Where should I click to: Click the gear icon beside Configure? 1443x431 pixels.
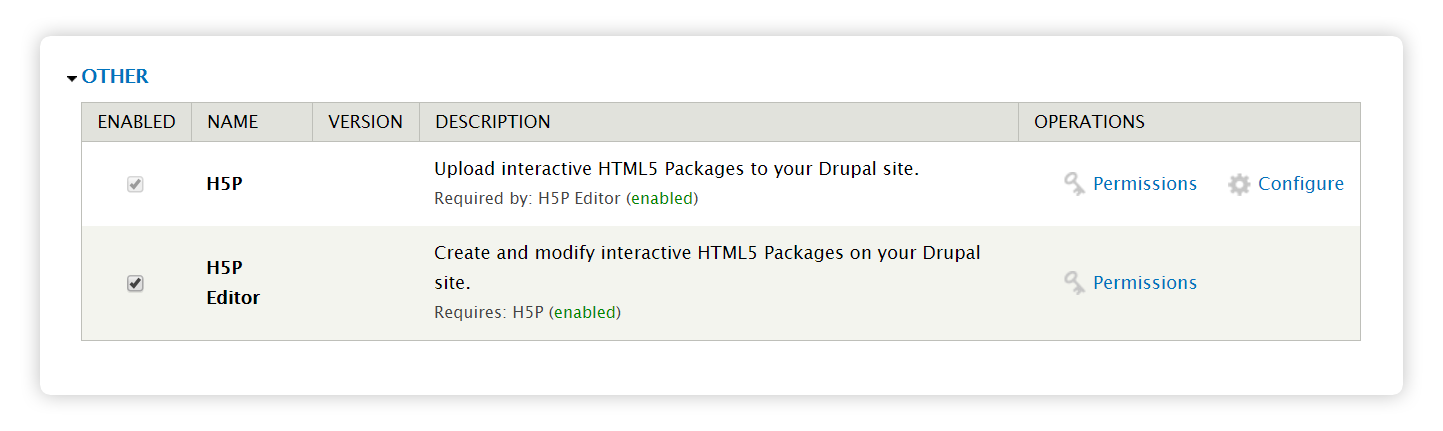click(1239, 184)
